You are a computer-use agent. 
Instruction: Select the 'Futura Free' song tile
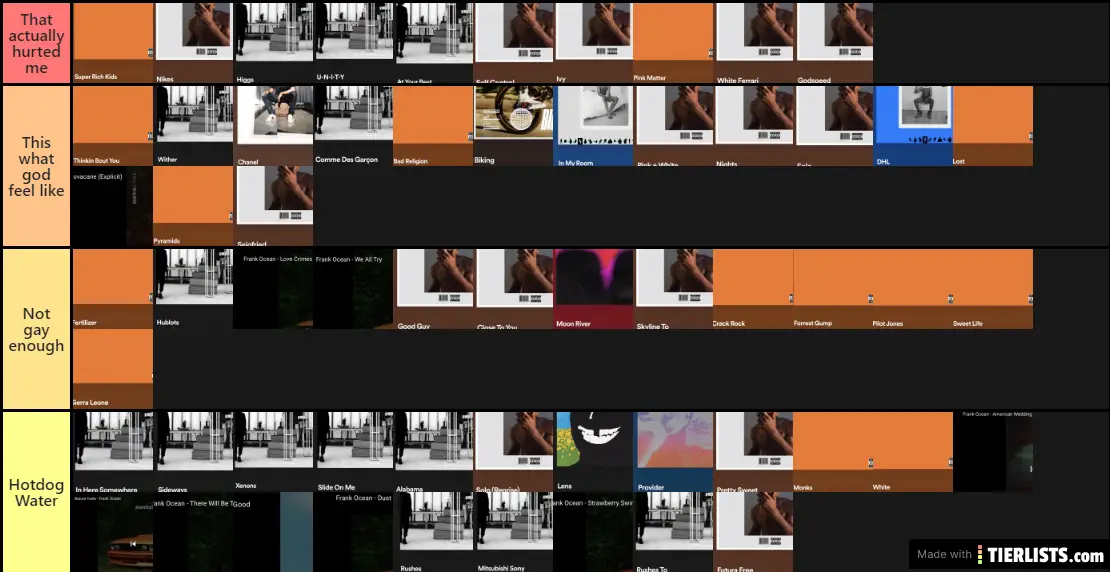[754, 532]
